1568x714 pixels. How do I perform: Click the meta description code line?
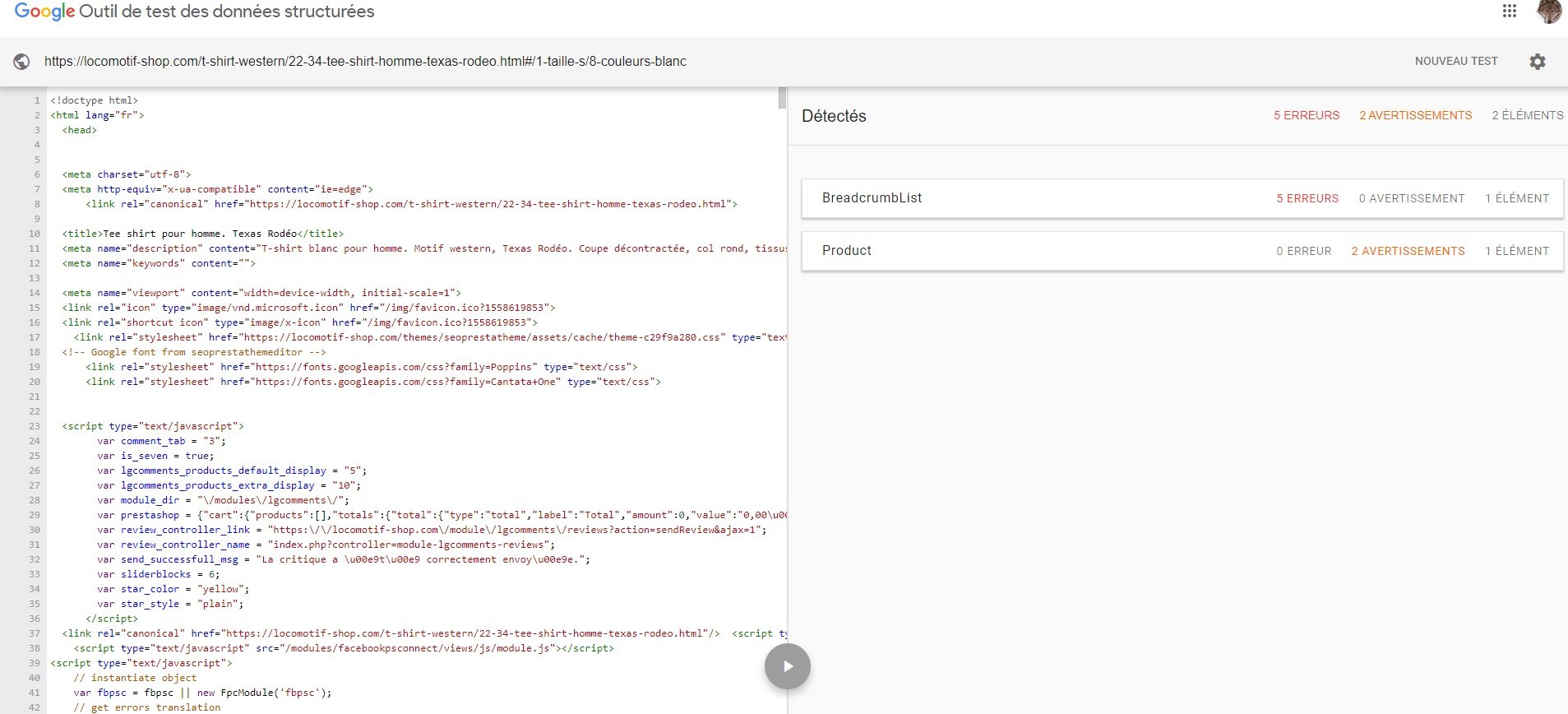tap(424, 248)
